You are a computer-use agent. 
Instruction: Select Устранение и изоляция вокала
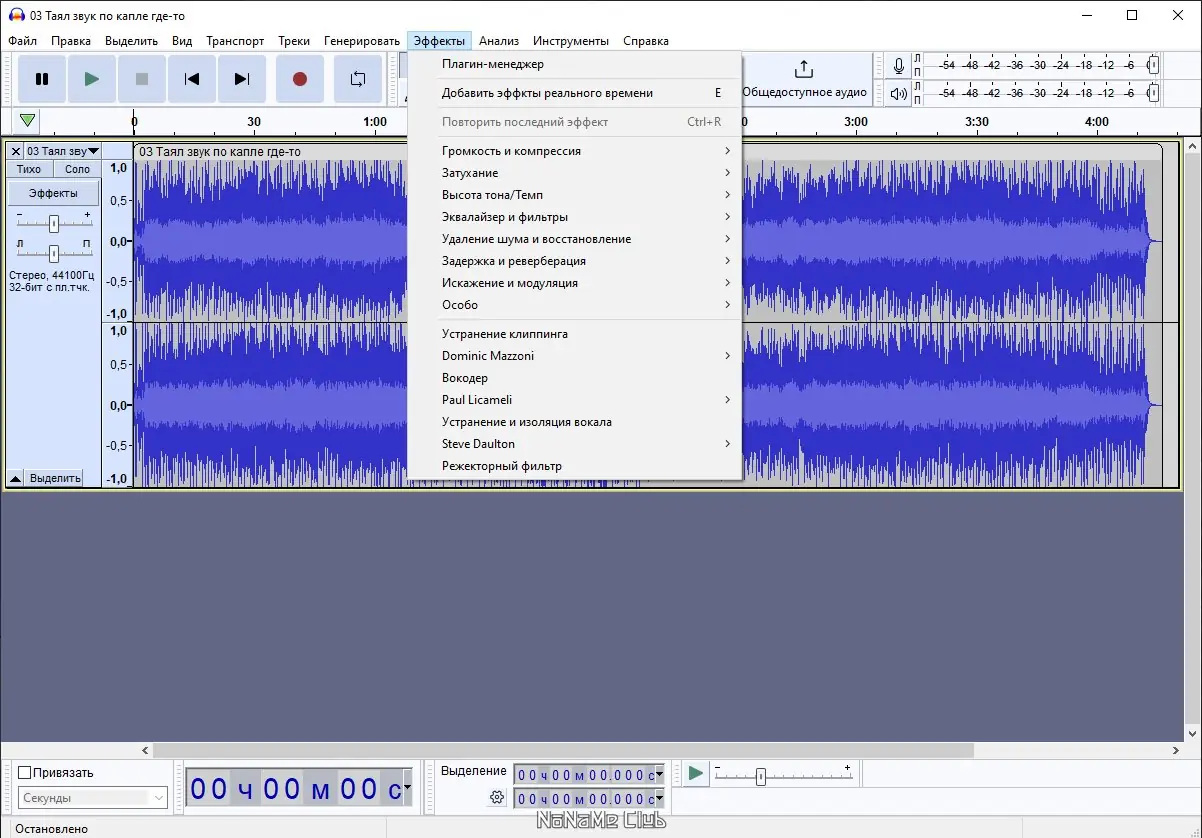pos(575,422)
